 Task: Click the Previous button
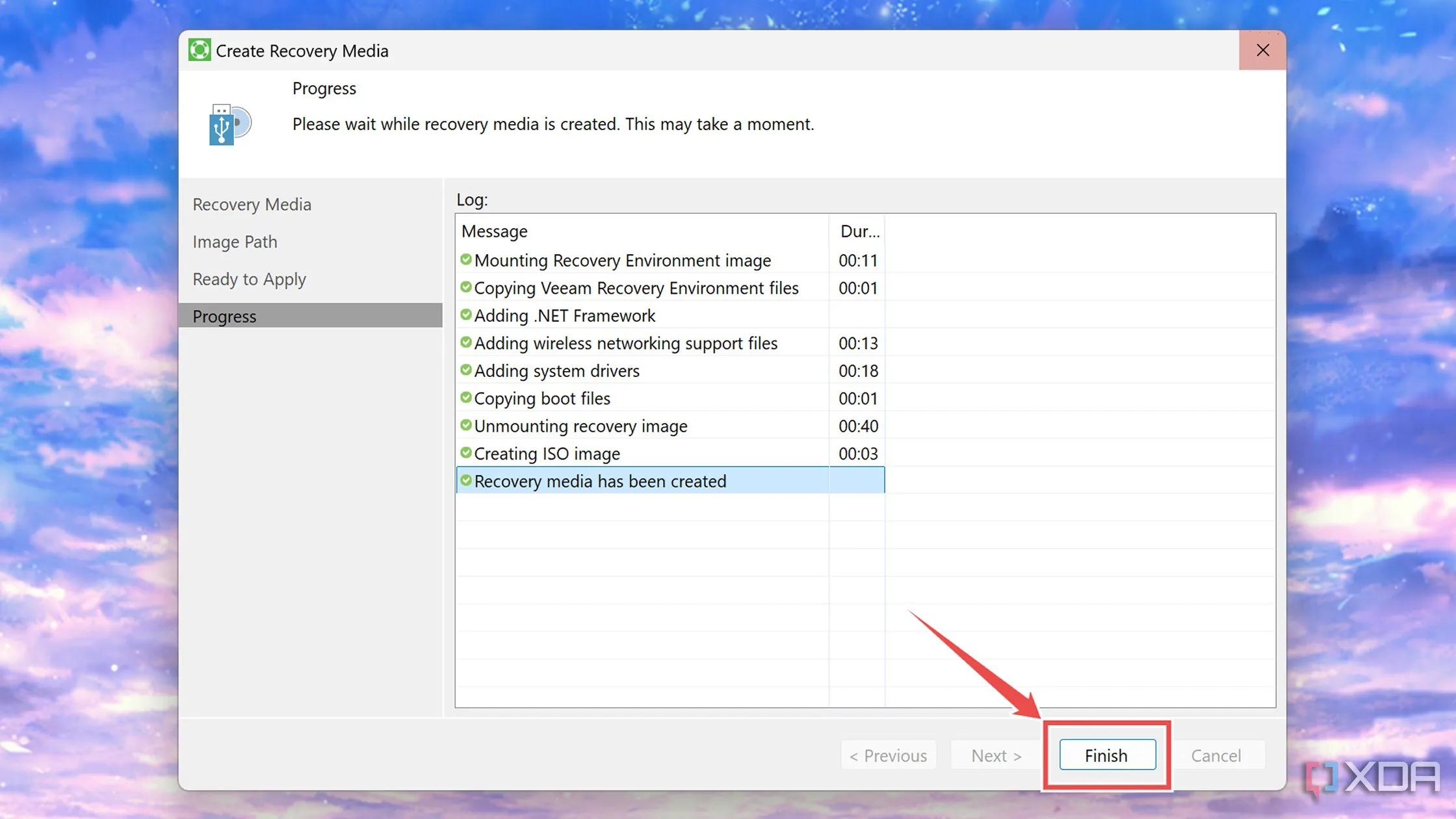pos(888,755)
